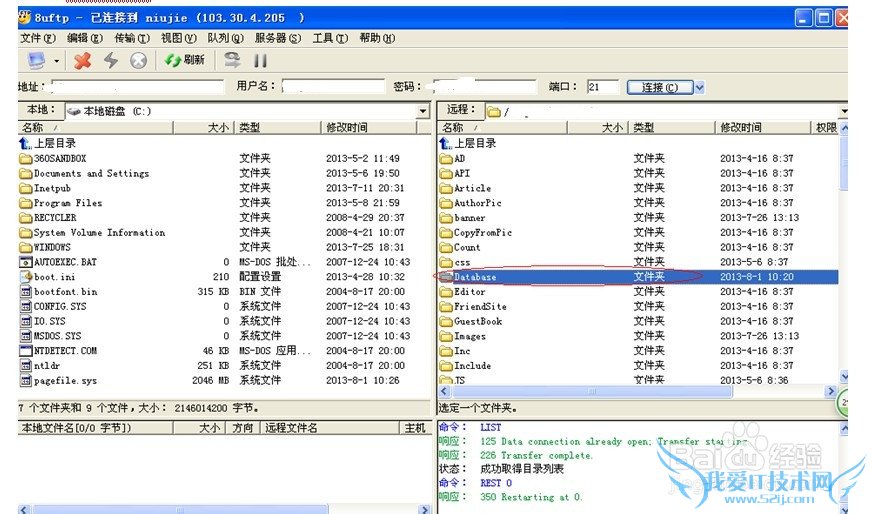Select the NTDETECT.COM file icon

[x=26, y=350]
